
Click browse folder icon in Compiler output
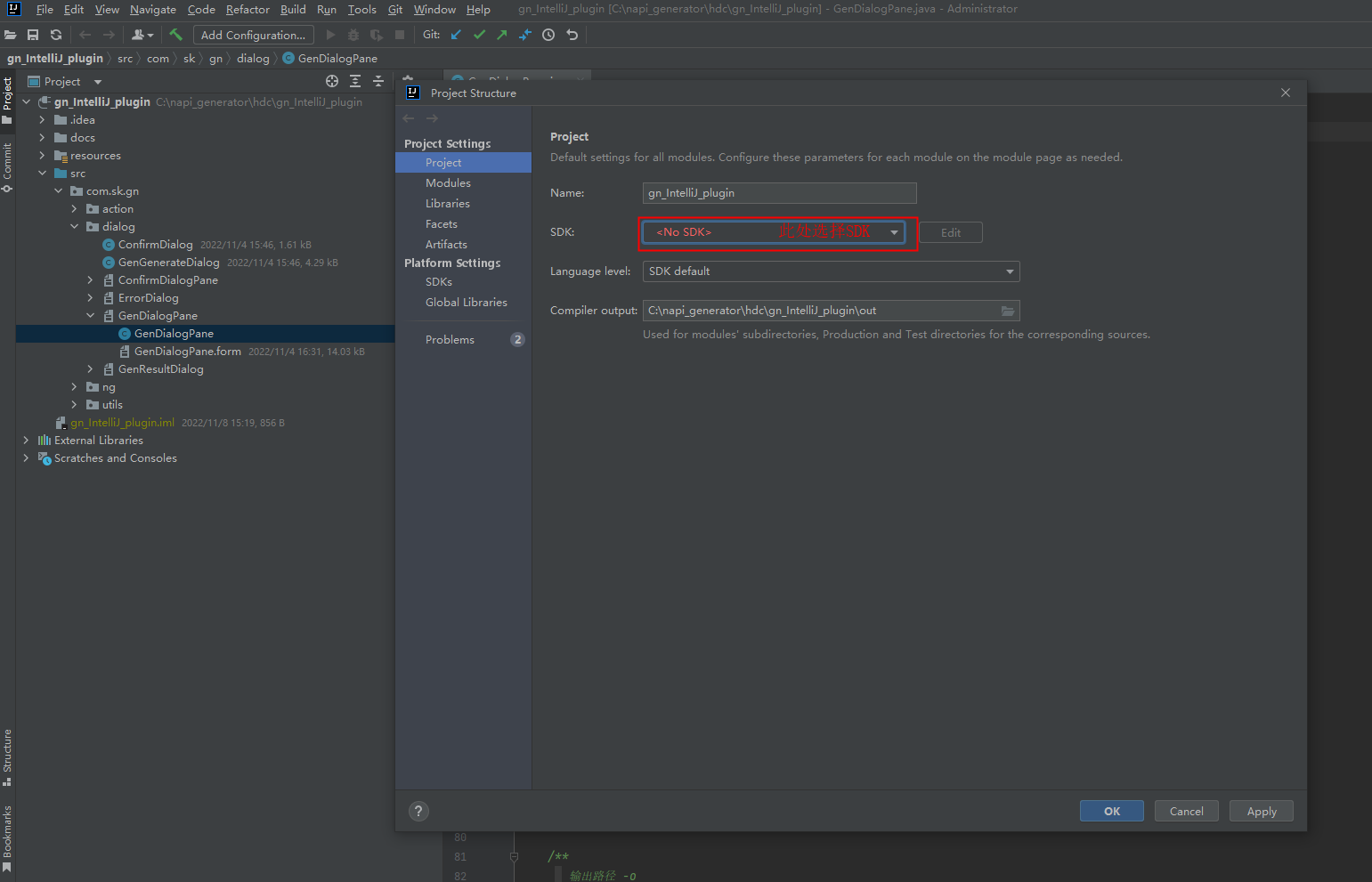pos(1008,311)
